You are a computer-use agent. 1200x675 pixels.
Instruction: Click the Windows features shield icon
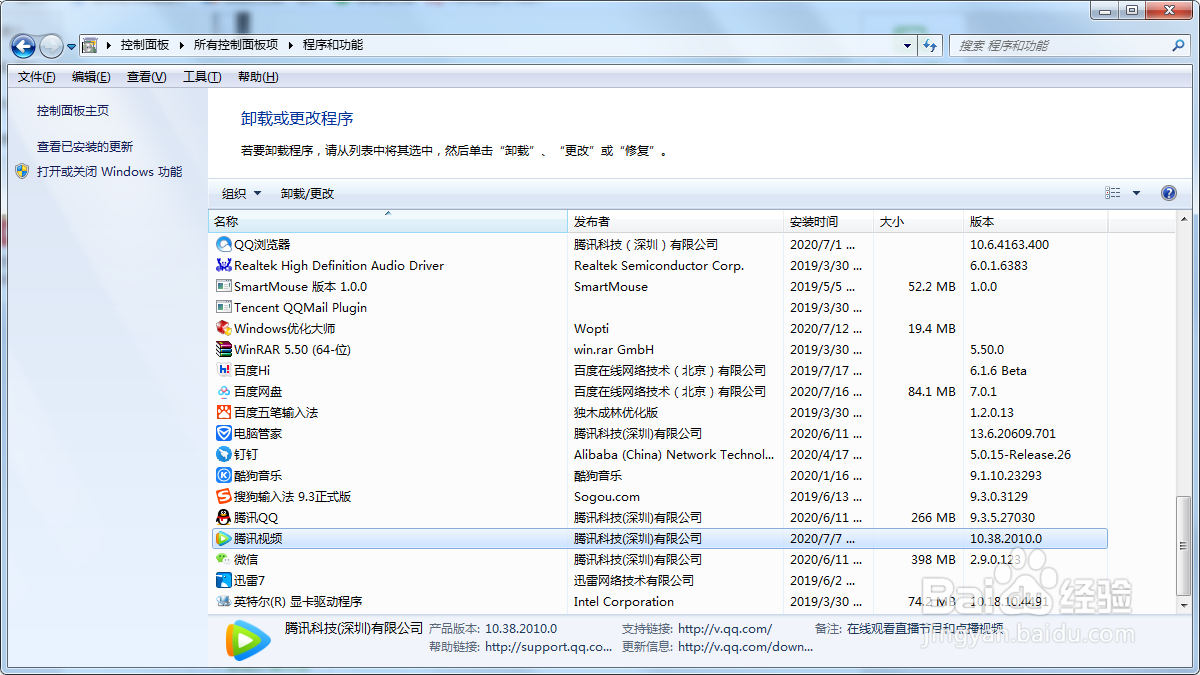pyautogui.click(x=22, y=171)
